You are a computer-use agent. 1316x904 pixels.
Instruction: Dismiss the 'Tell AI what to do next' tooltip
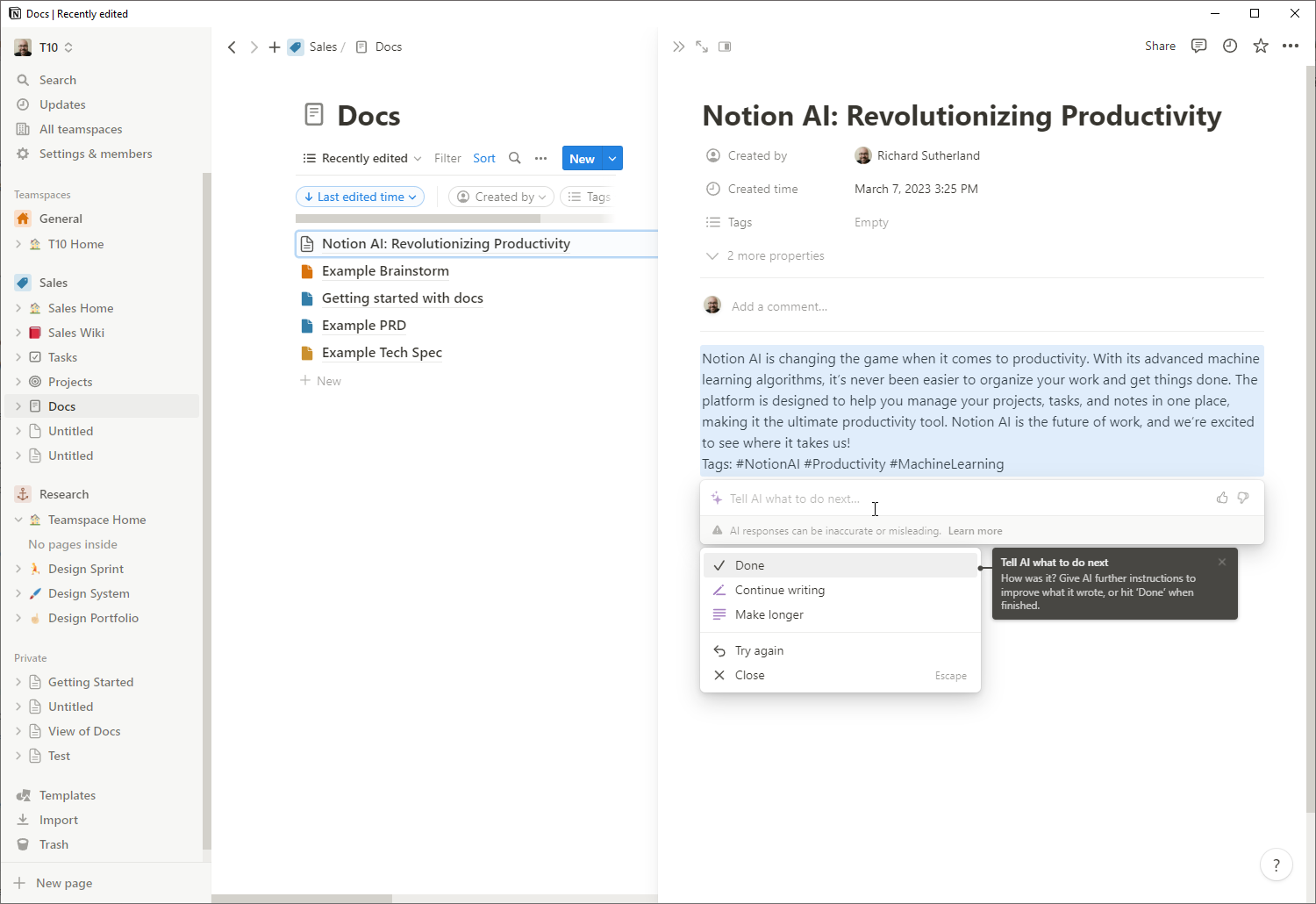(x=1222, y=562)
